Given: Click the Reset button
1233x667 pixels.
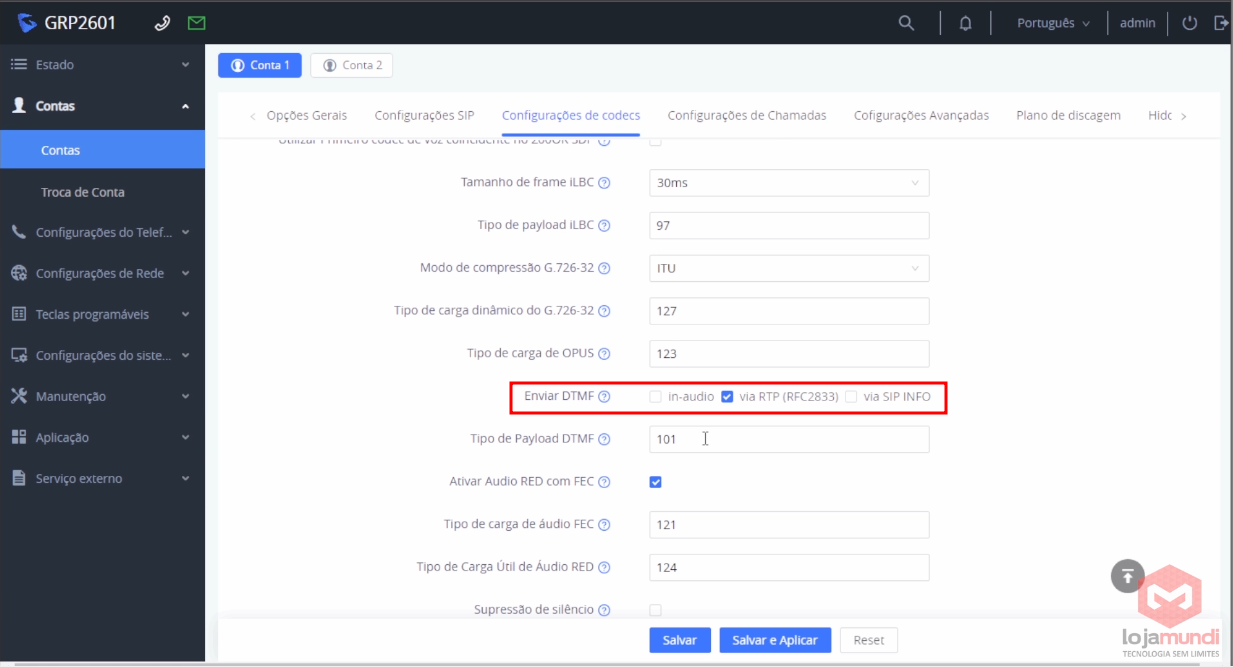Looking at the screenshot, I should click(x=869, y=640).
